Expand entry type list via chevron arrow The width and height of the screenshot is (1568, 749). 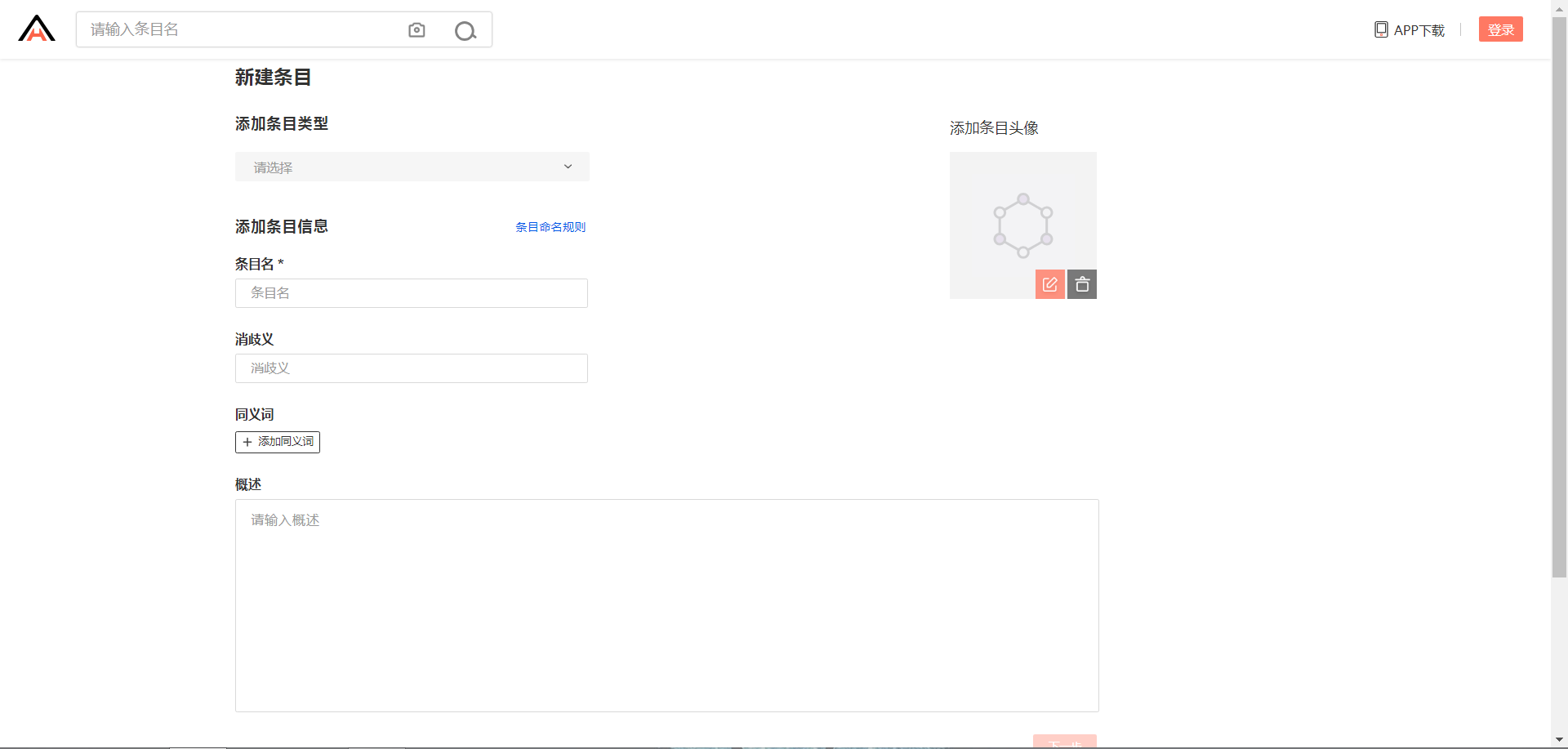568,167
